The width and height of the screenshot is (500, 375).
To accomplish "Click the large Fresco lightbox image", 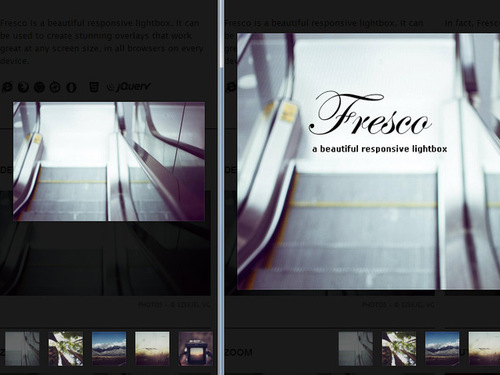I will pos(368,161).
